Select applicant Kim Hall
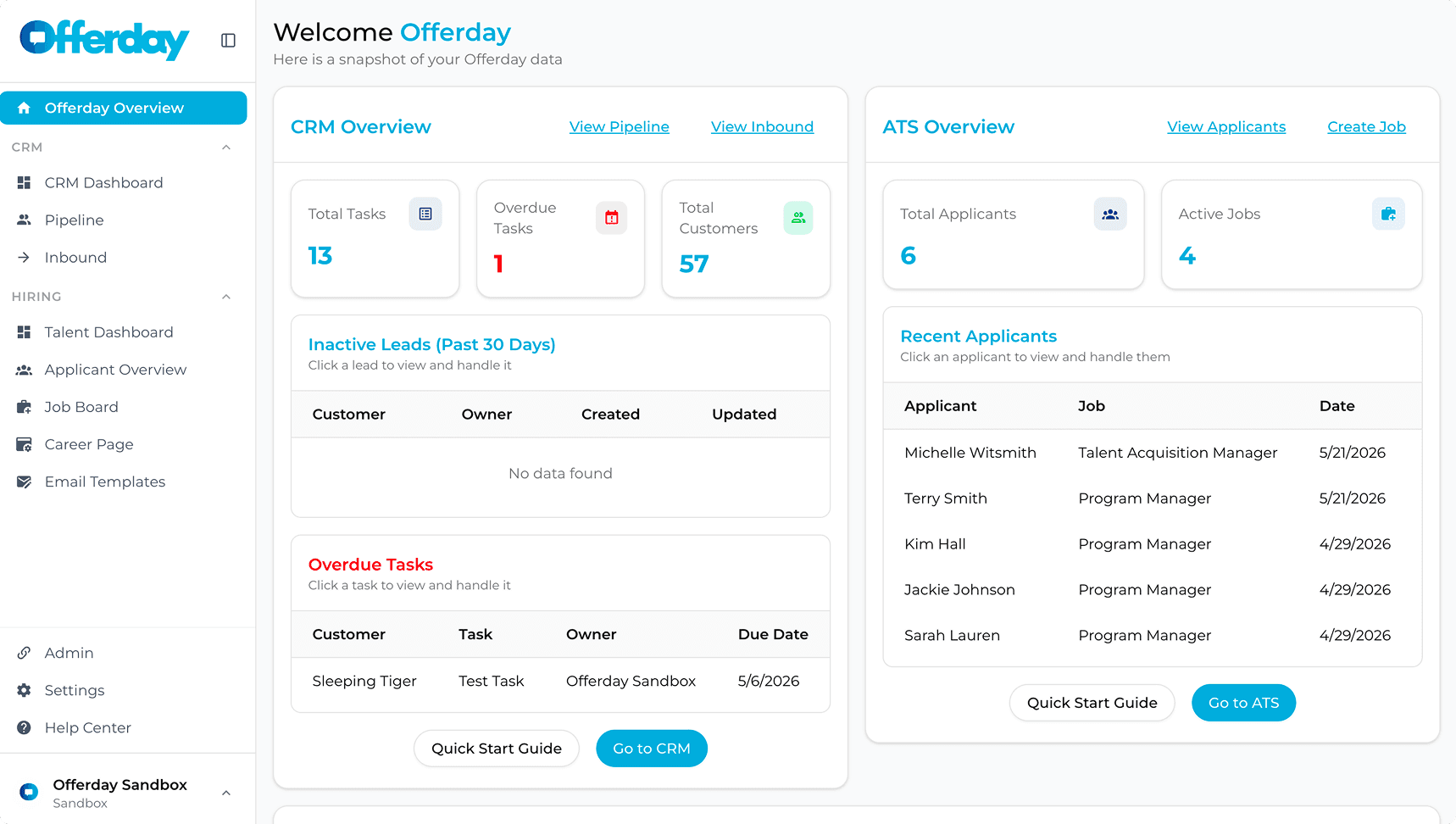Screen dimensions: 1456x824 pyautogui.click(x=935, y=544)
